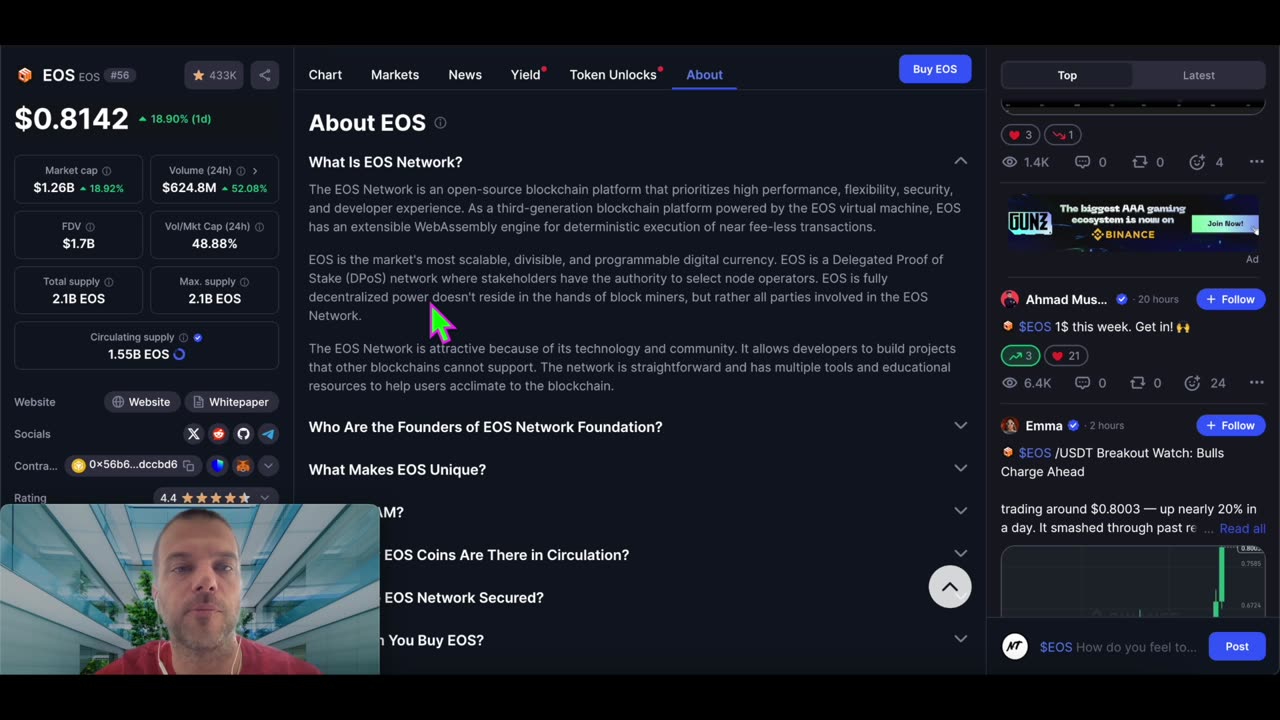
Task: Follow Emma user
Action: click(1230, 425)
